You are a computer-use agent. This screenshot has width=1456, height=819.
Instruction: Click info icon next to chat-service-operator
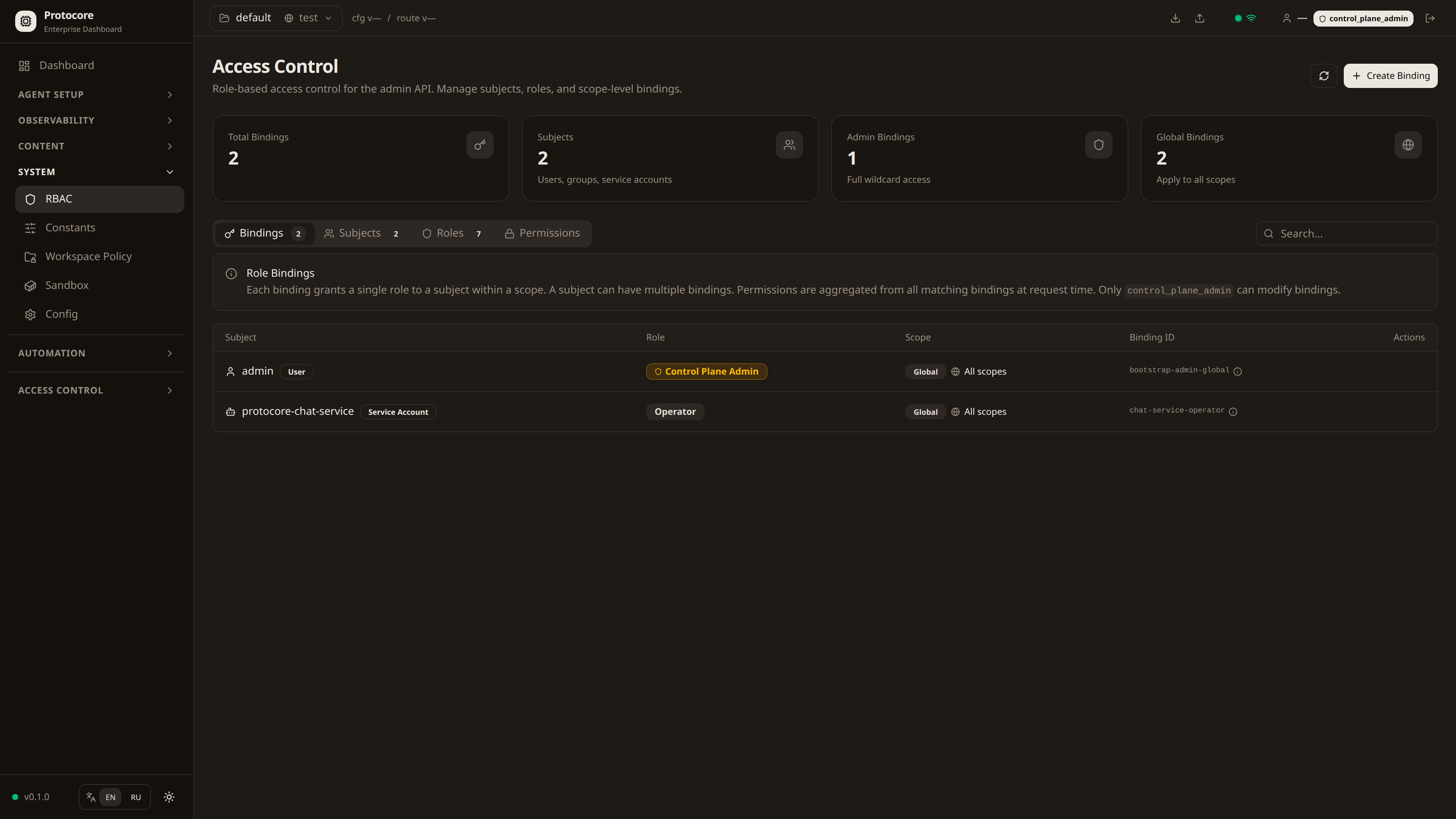[x=1233, y=411]
